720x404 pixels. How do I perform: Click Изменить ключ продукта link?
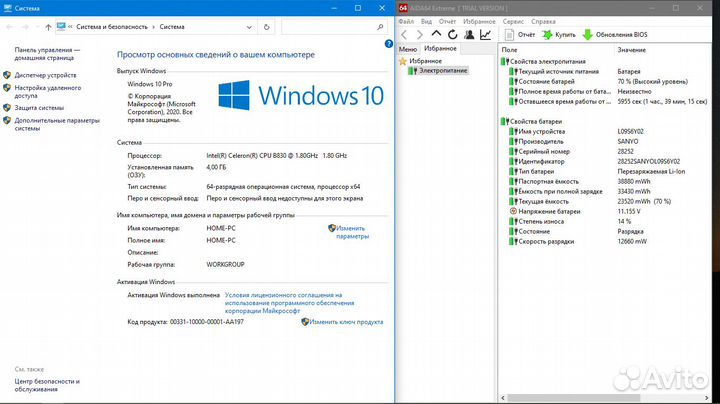tap(346, 322)
